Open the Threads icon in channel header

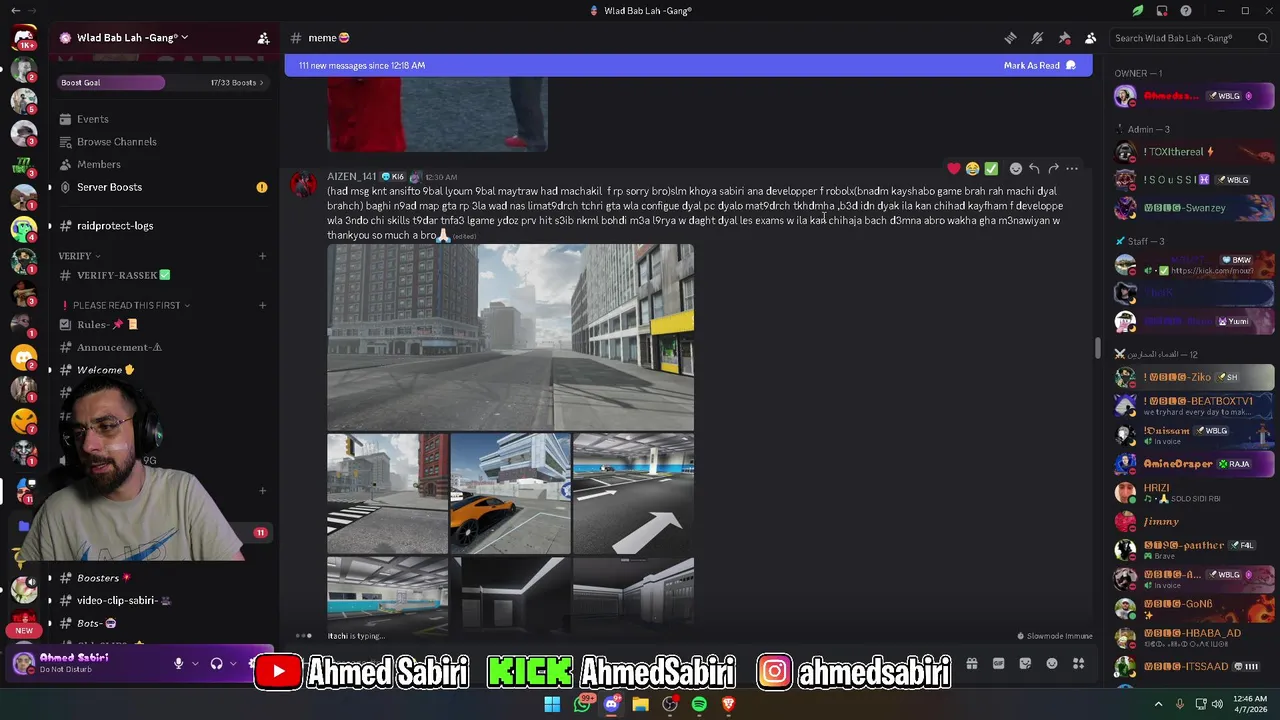click(x=1010, y=38)
